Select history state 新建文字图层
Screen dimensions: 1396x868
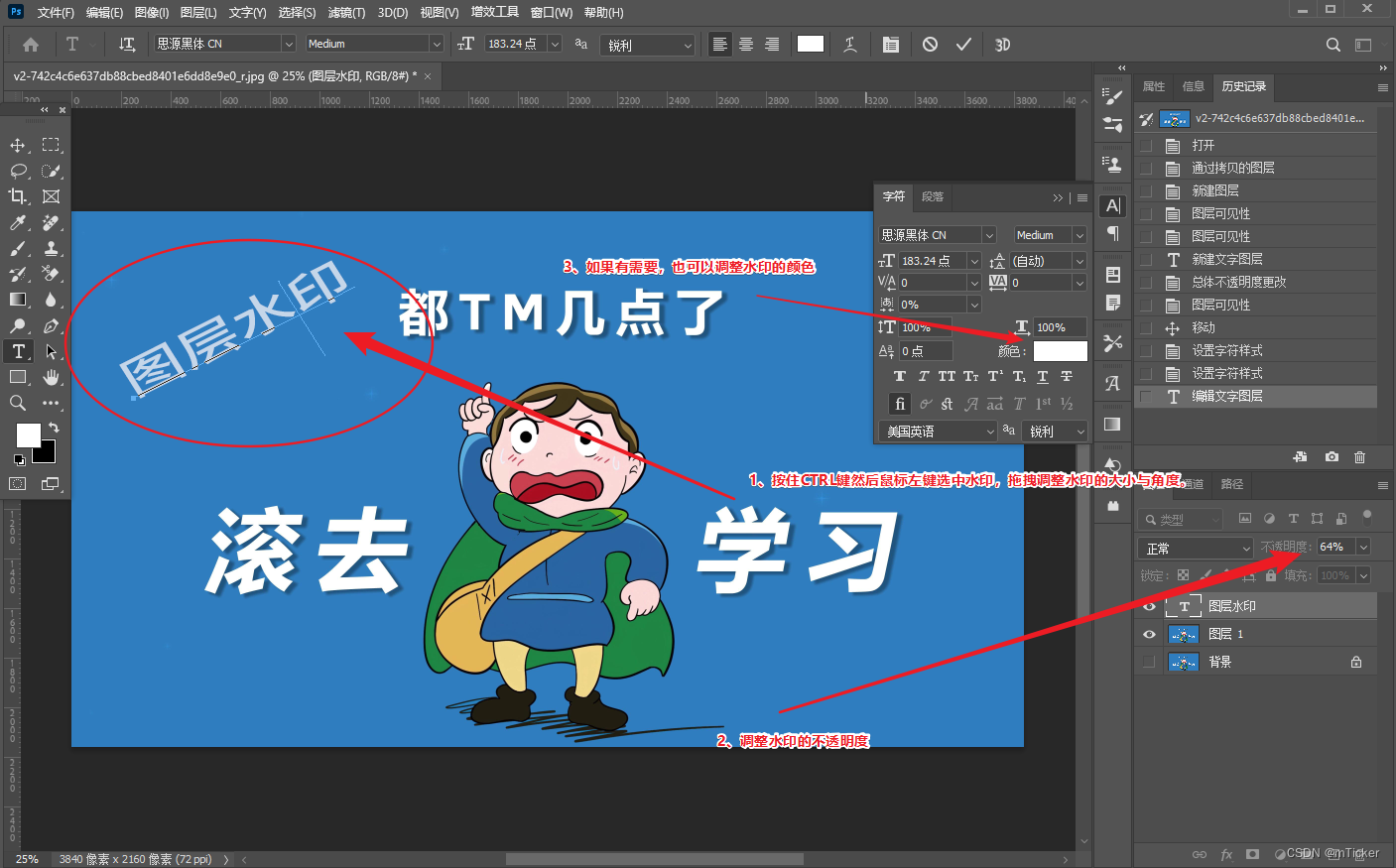coord(1256,259)
